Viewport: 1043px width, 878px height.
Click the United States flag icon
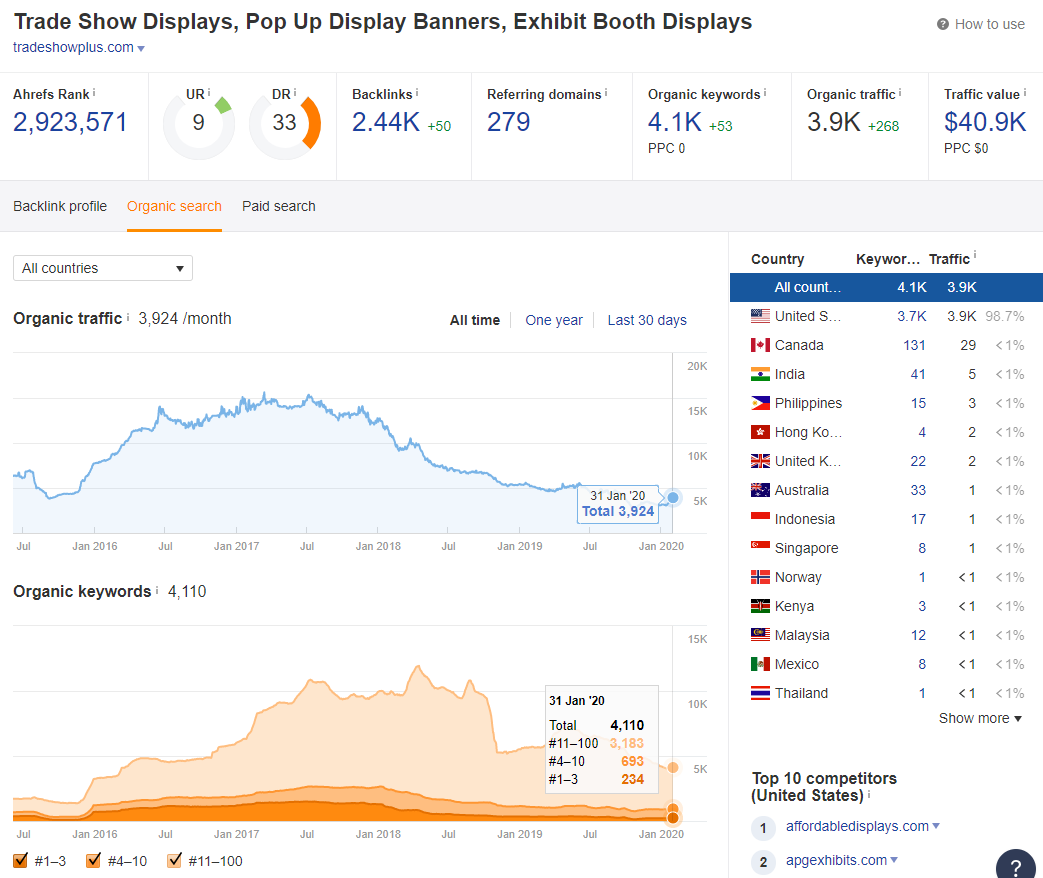click(x=760, y=316)
